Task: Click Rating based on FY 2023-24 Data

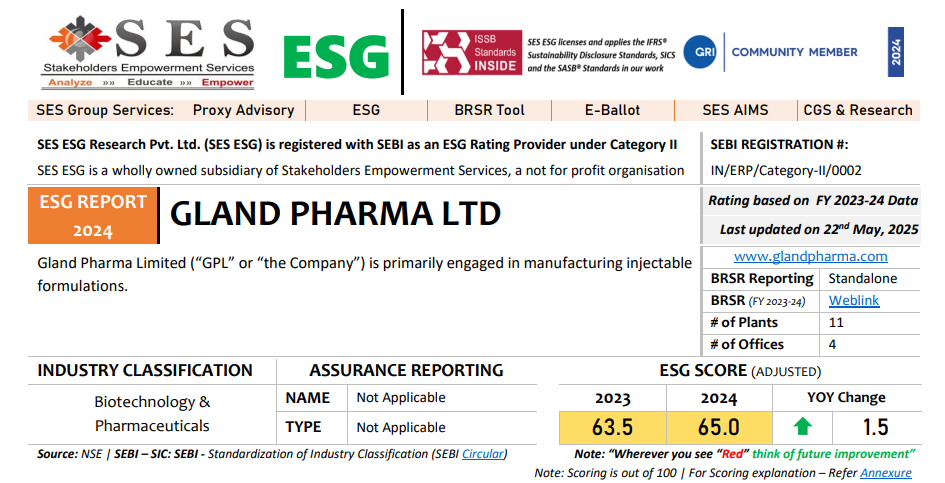Action: click(x=813, y=201)
